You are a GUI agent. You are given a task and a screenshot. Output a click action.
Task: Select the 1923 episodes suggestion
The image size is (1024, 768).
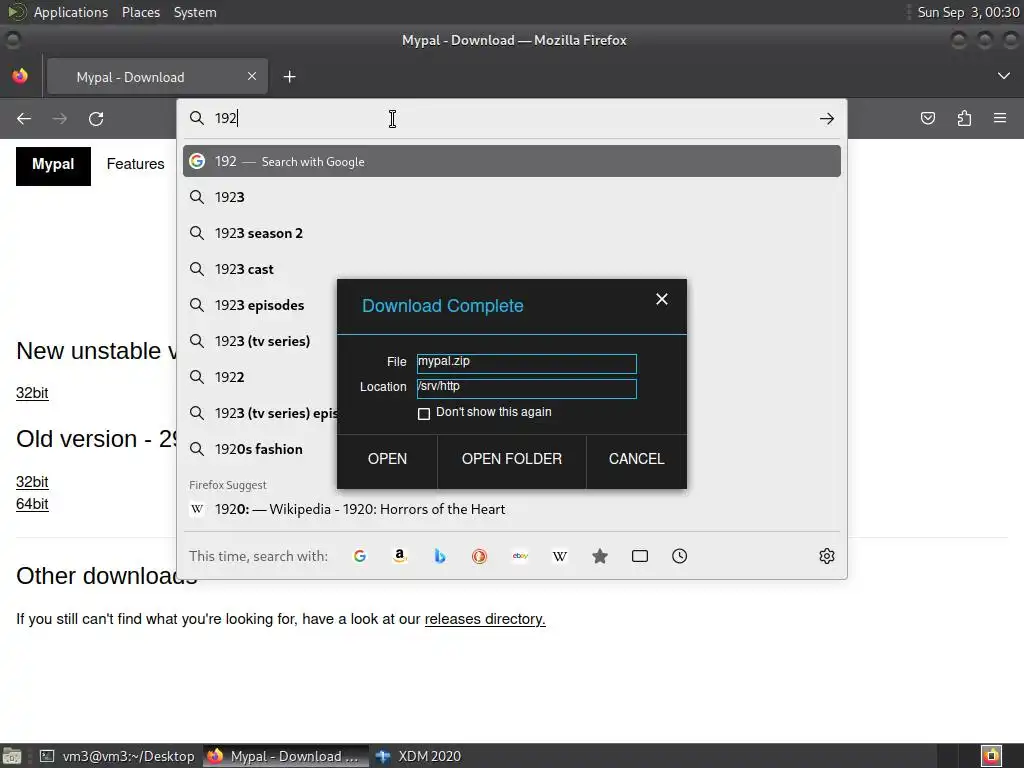point(260,305)
